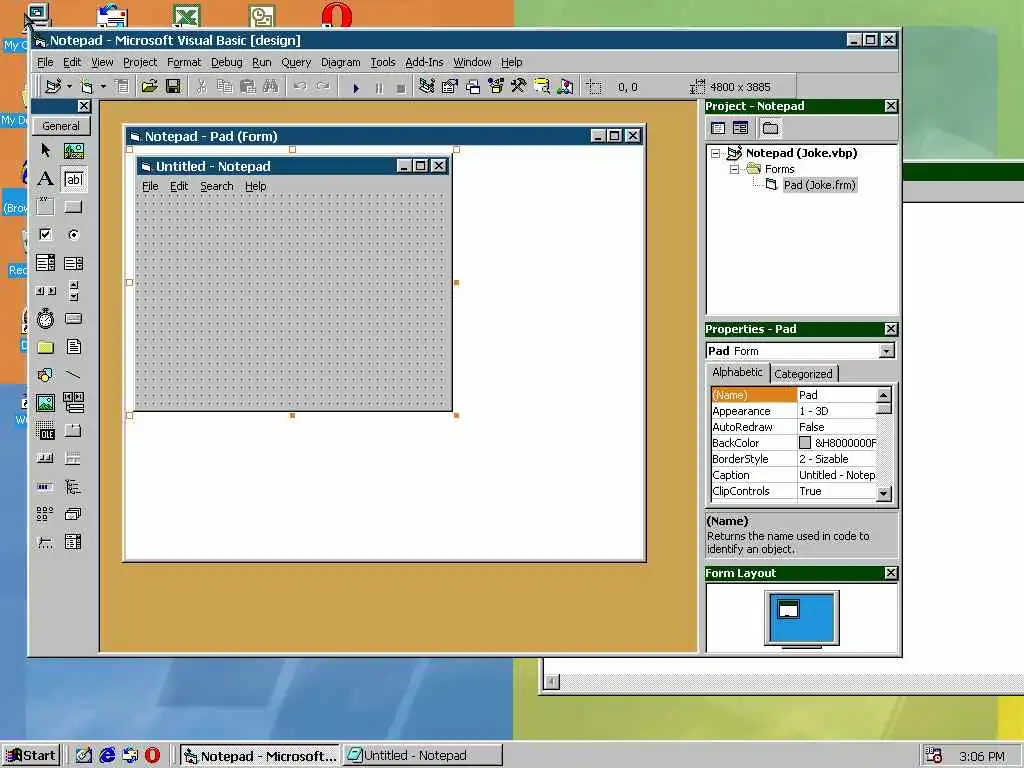Viewport: 1024px width, 768px height.
Task: Select Pad (Joke.frm) in the project tree
Action: pyautogui.click(x=819, y=185)
